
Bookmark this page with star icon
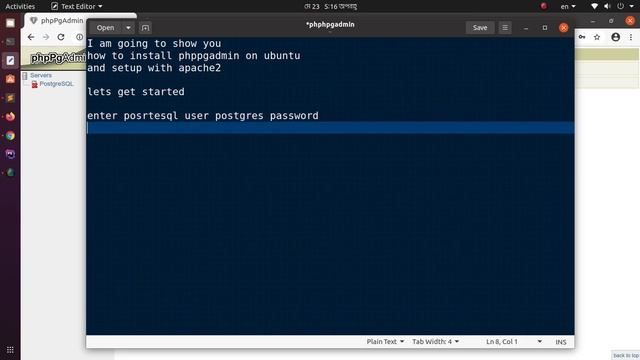(x=597, y=37)
